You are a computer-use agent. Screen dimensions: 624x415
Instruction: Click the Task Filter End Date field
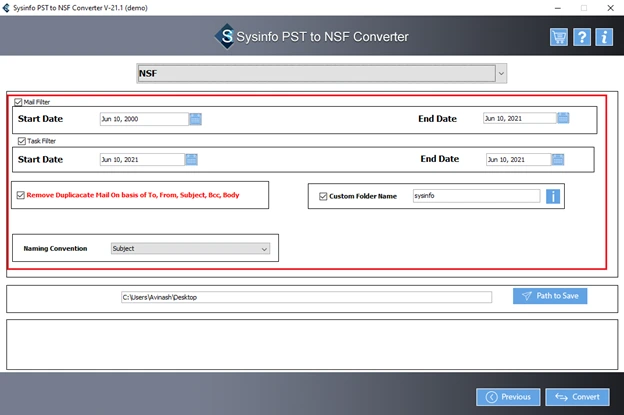click(519, 160)
